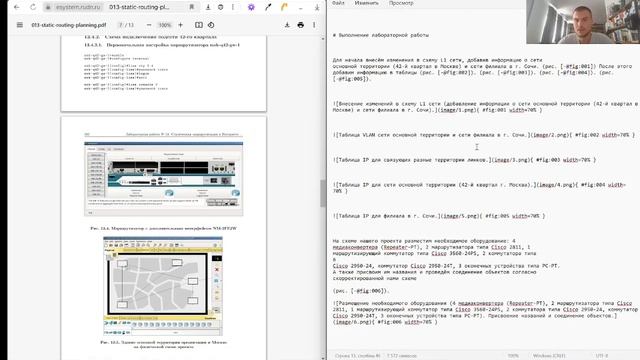This screenshot has height=360, width=640.
Task: Click the zoom level in editor status bar
Action: (x=513, y=356)
